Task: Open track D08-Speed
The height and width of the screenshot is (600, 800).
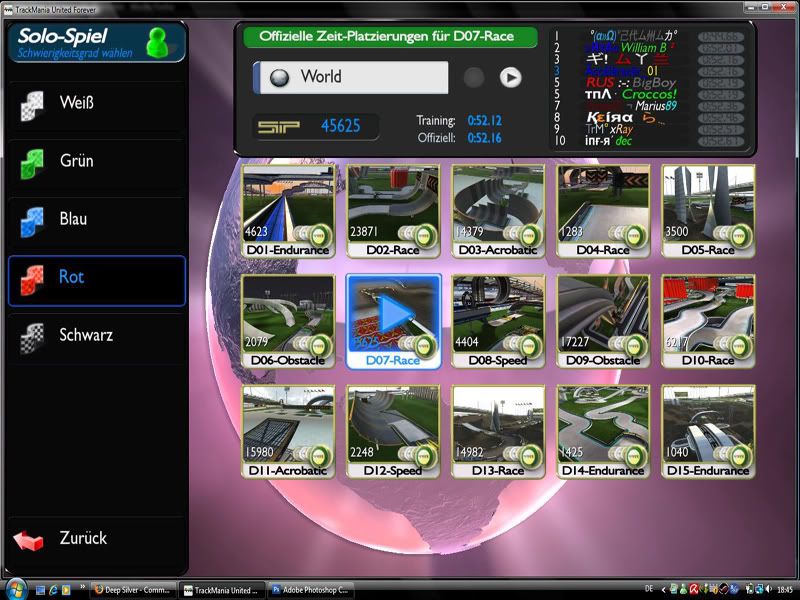Action: point(498,321)
